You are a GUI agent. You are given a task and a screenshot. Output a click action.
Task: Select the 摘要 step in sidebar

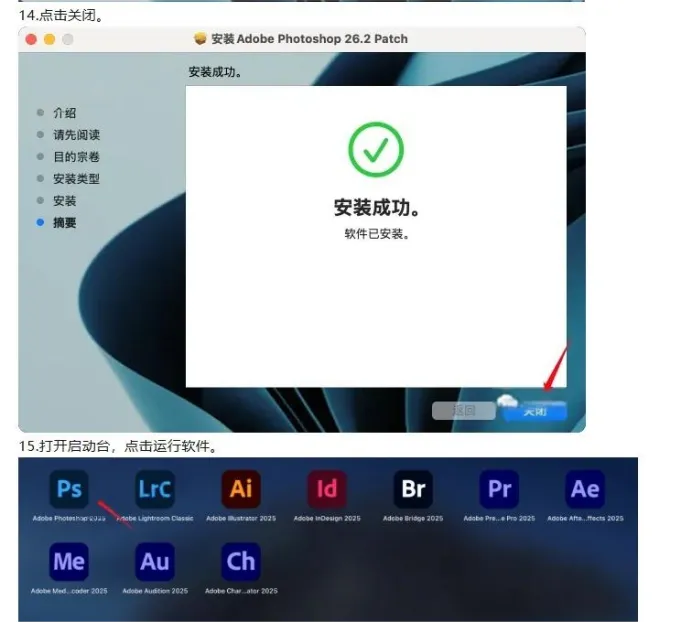[x=64, y=223]
